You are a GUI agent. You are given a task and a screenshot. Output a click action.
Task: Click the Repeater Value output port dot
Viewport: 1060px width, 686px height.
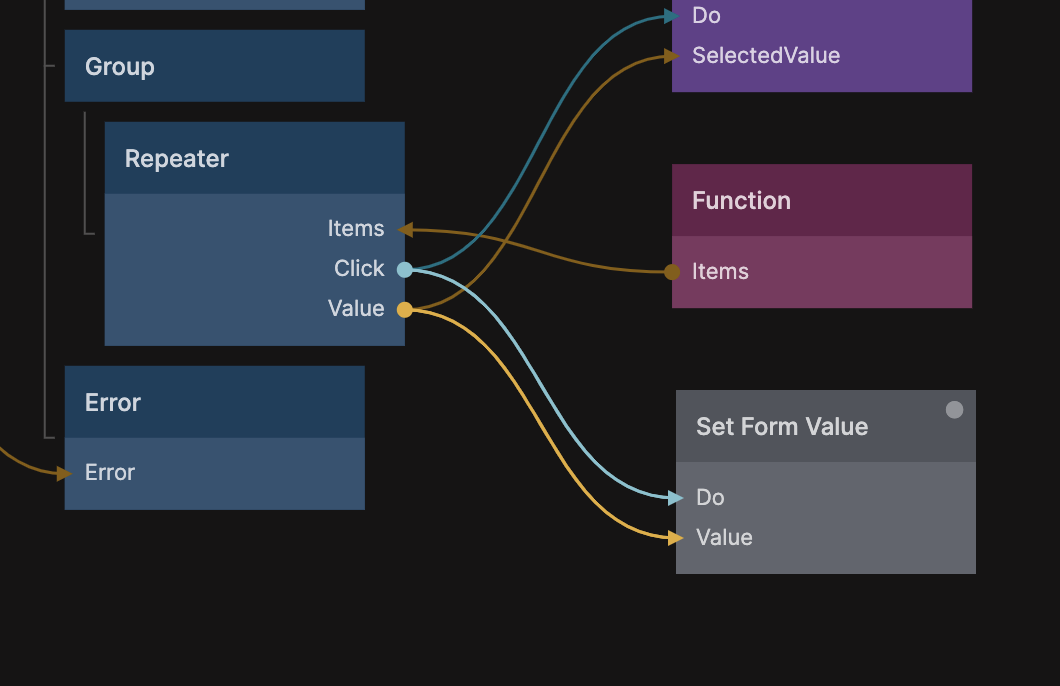(404, 309)
